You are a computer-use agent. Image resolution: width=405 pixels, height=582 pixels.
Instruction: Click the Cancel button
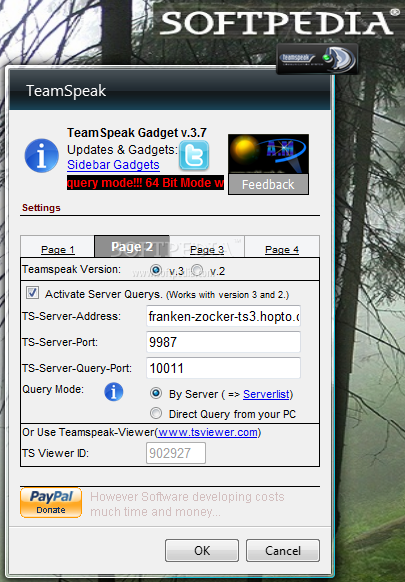coord(282,550)
